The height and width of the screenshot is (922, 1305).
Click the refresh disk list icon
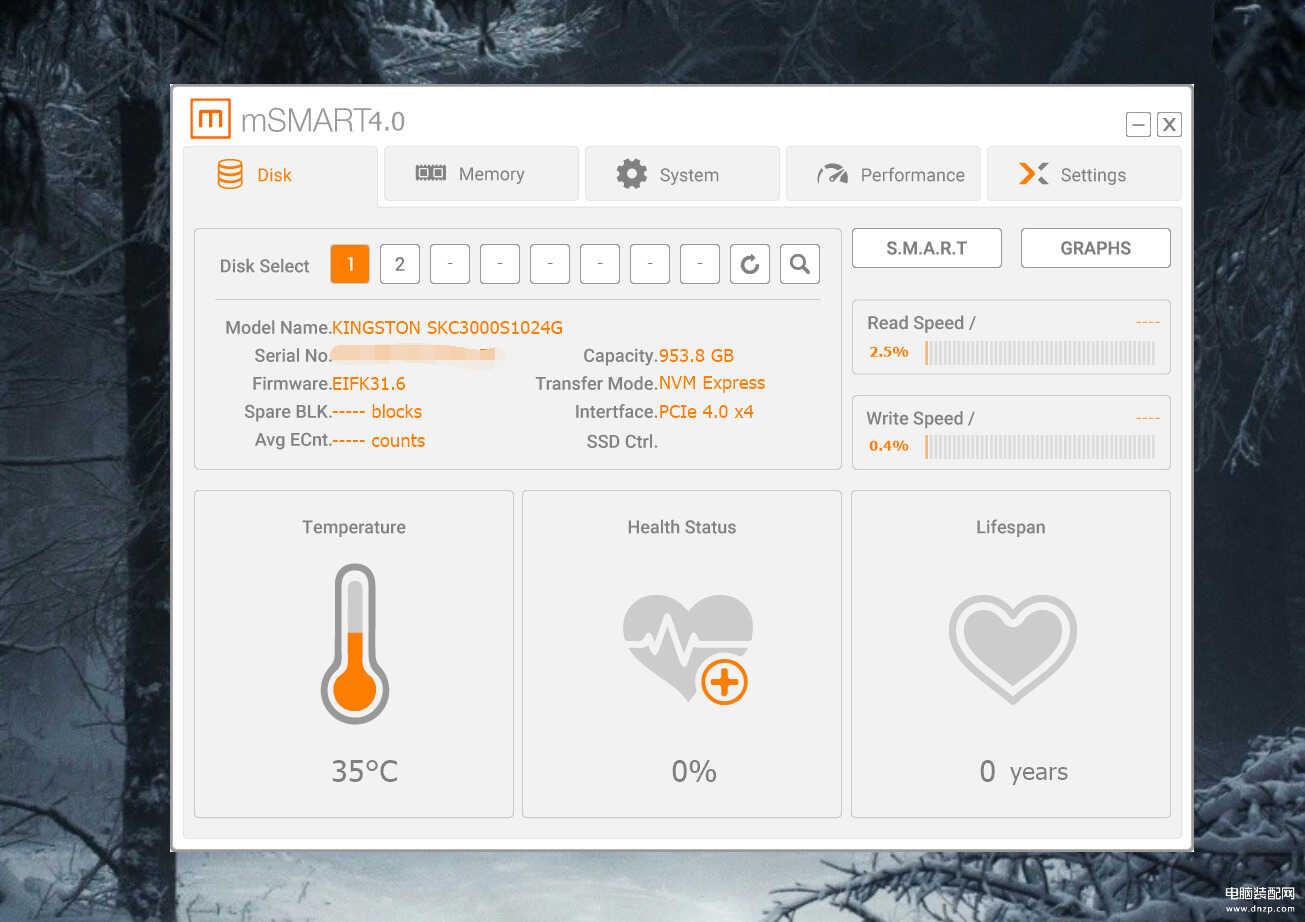pos(750,264)
